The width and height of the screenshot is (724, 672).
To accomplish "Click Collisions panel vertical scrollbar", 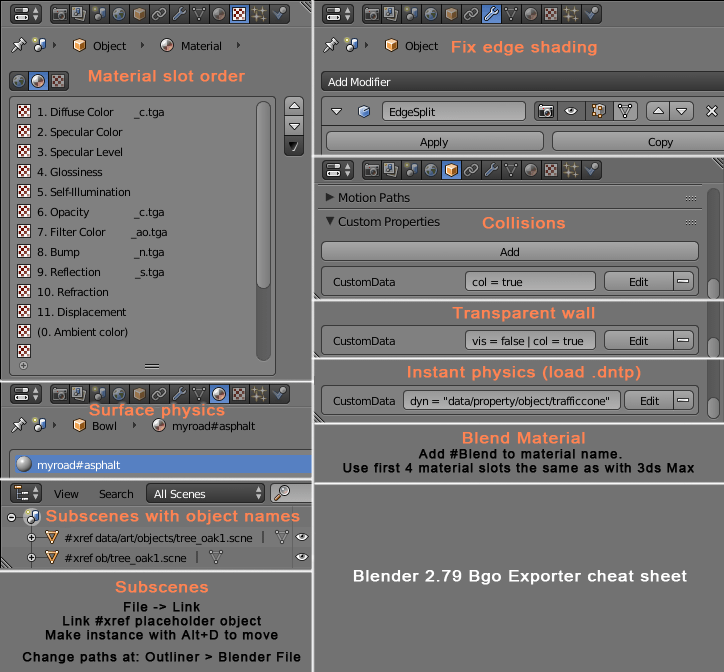I will (x=713, y=243).
